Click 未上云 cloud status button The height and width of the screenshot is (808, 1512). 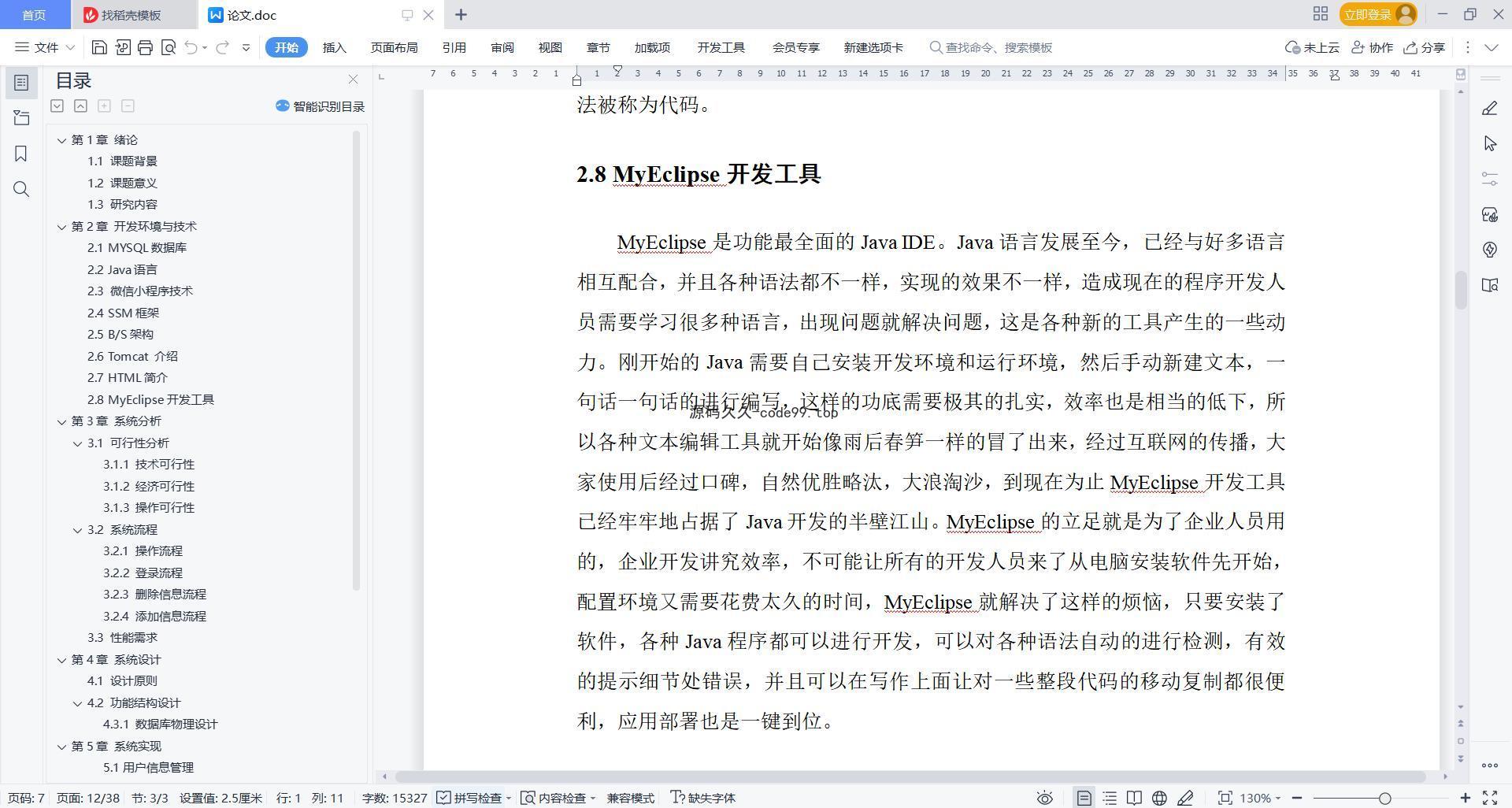(1312, 47)
